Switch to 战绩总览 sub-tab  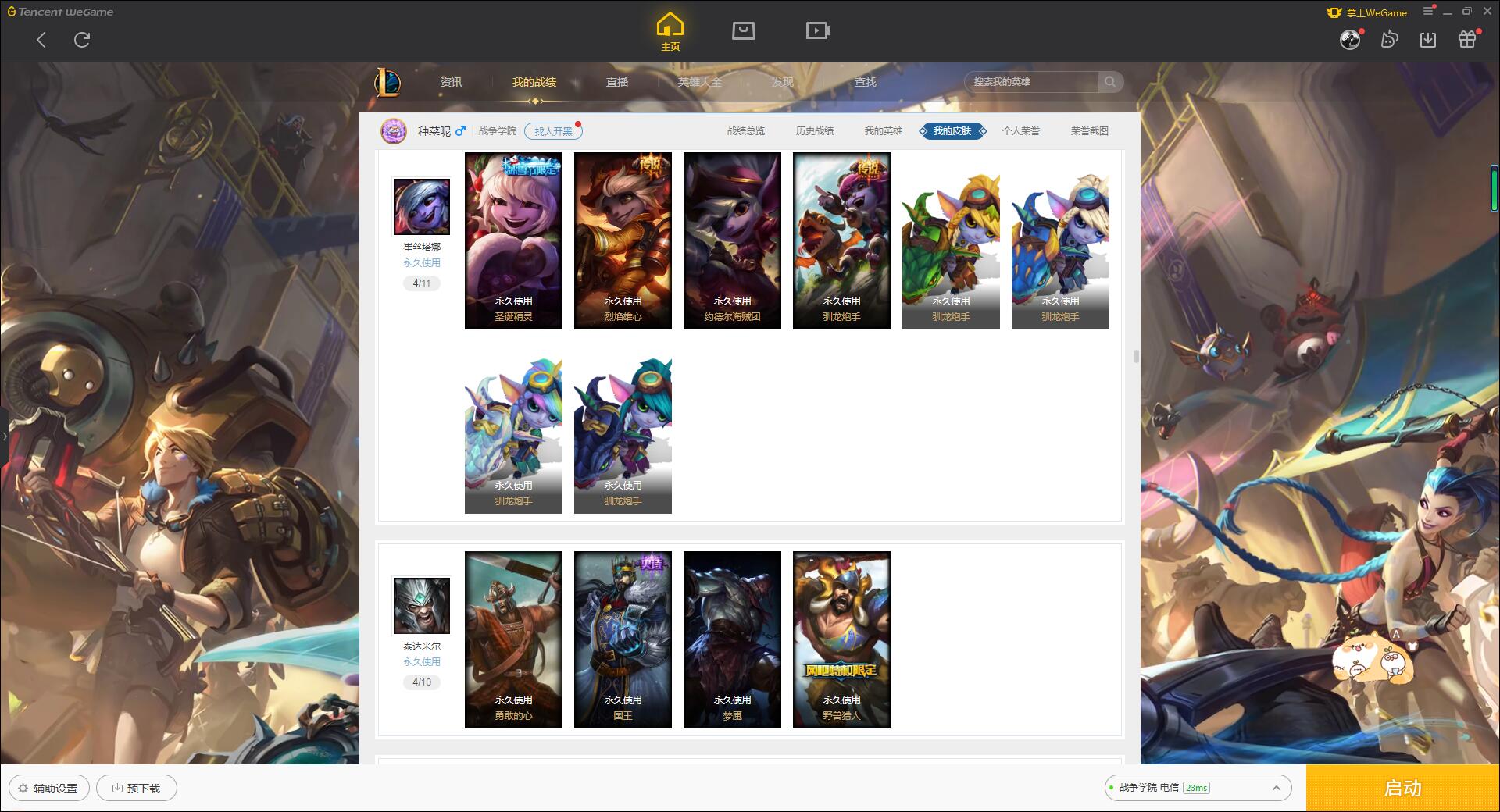click(x=746, y=131)
